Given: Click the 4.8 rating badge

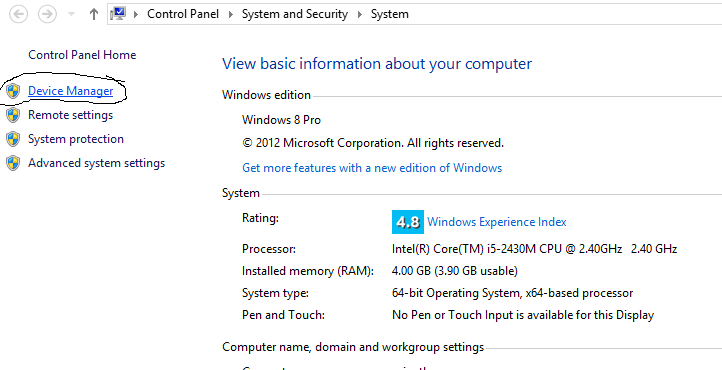Looking at the screenshot, I should 408,222.
